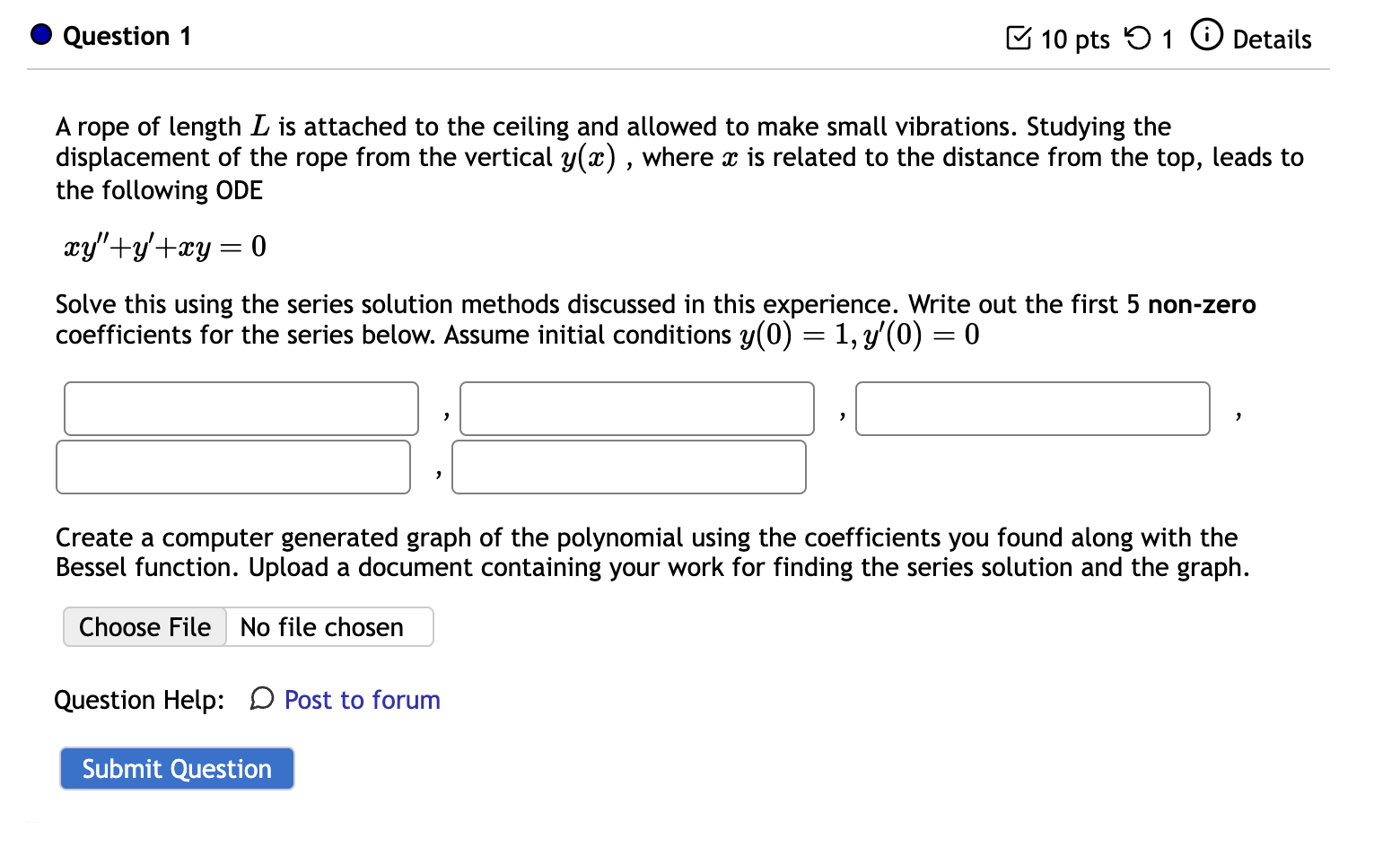Click Post to forum
This screenshot has height=847, width=1400.
pos(362,700)
